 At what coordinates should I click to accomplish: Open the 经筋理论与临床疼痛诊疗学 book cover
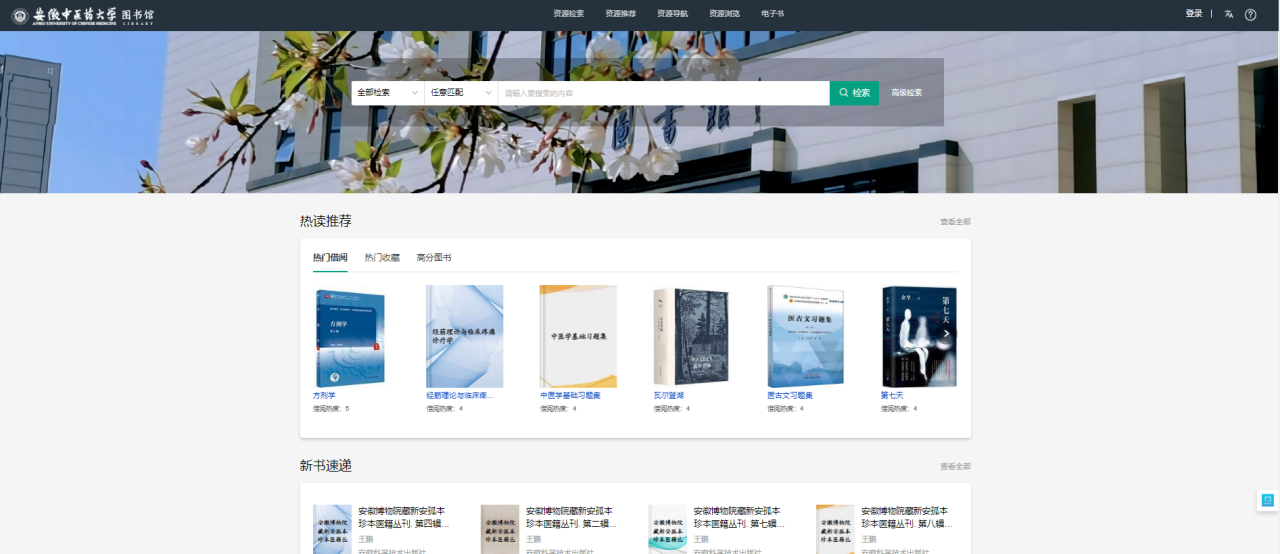[x=464, y=337]
